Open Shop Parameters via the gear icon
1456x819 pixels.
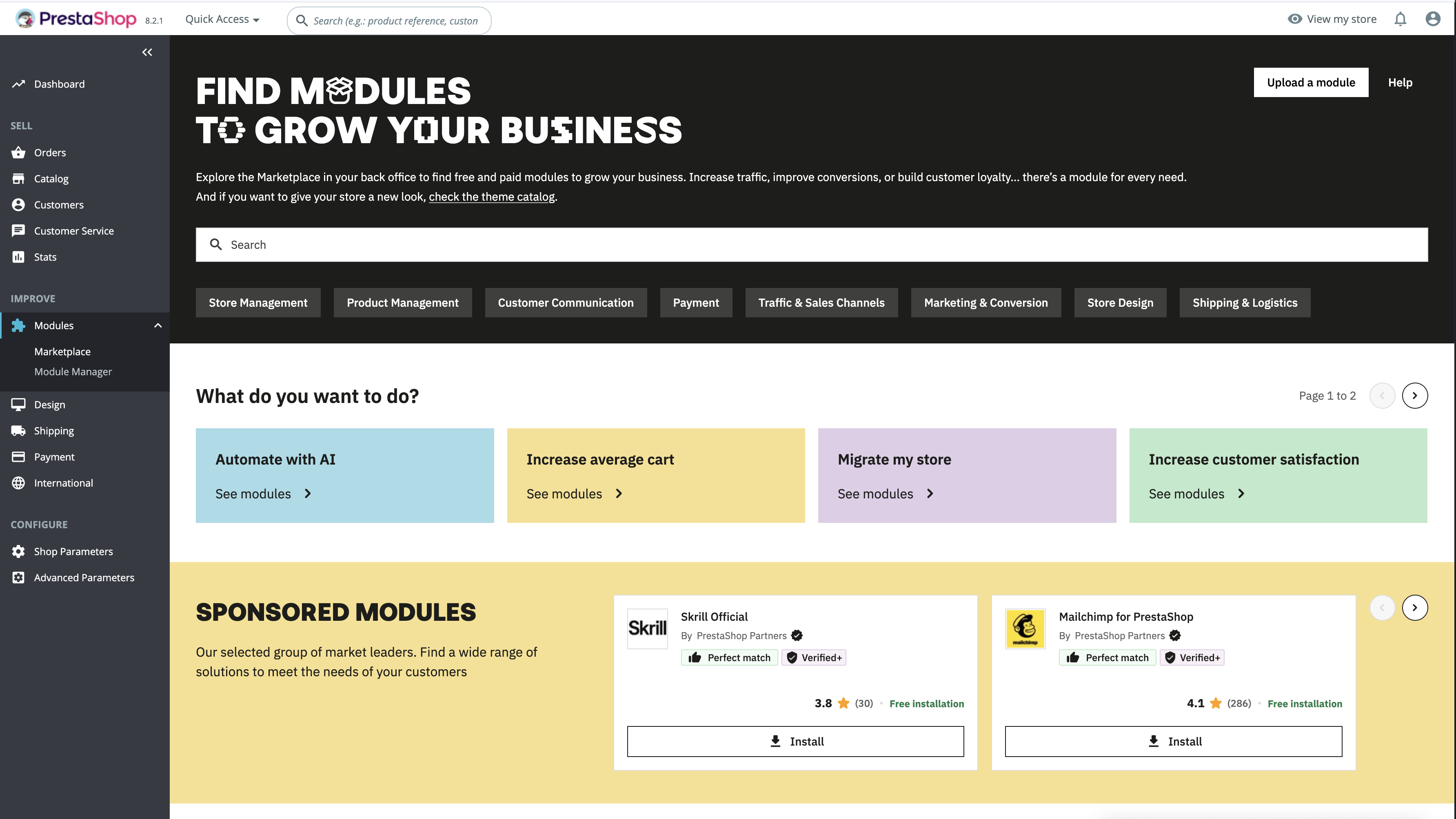tap(19, 551)
